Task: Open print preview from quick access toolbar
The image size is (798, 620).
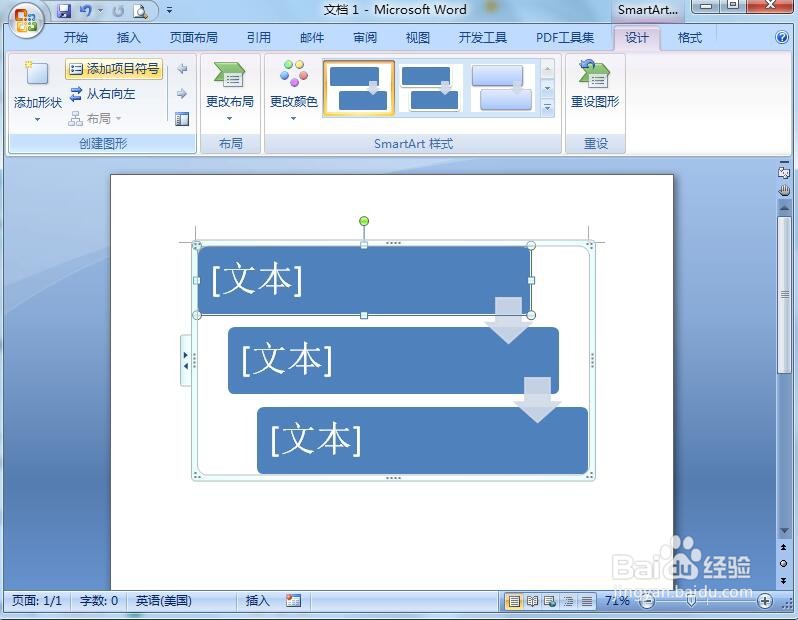Action: pyautogui.click(x=140, y=11)
